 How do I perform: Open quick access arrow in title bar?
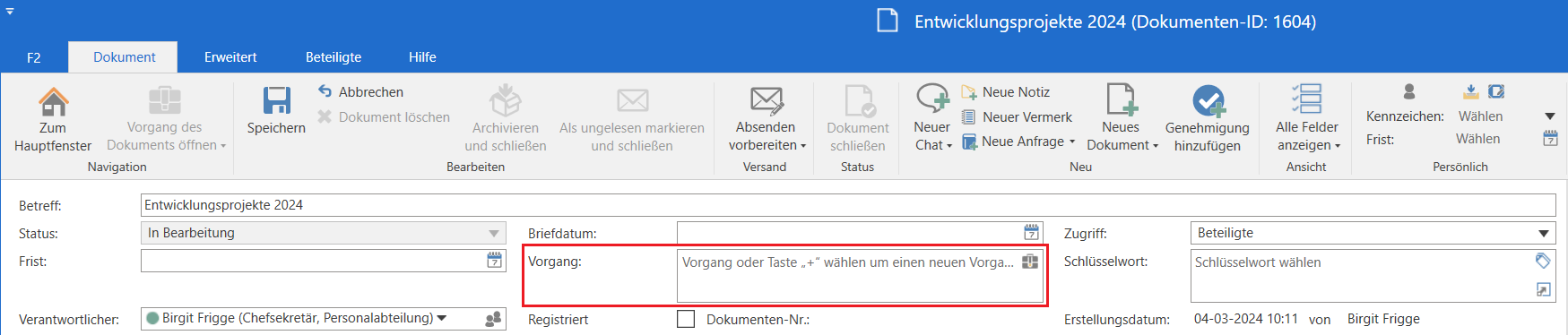pyautogui.click(x=10, y=12)
